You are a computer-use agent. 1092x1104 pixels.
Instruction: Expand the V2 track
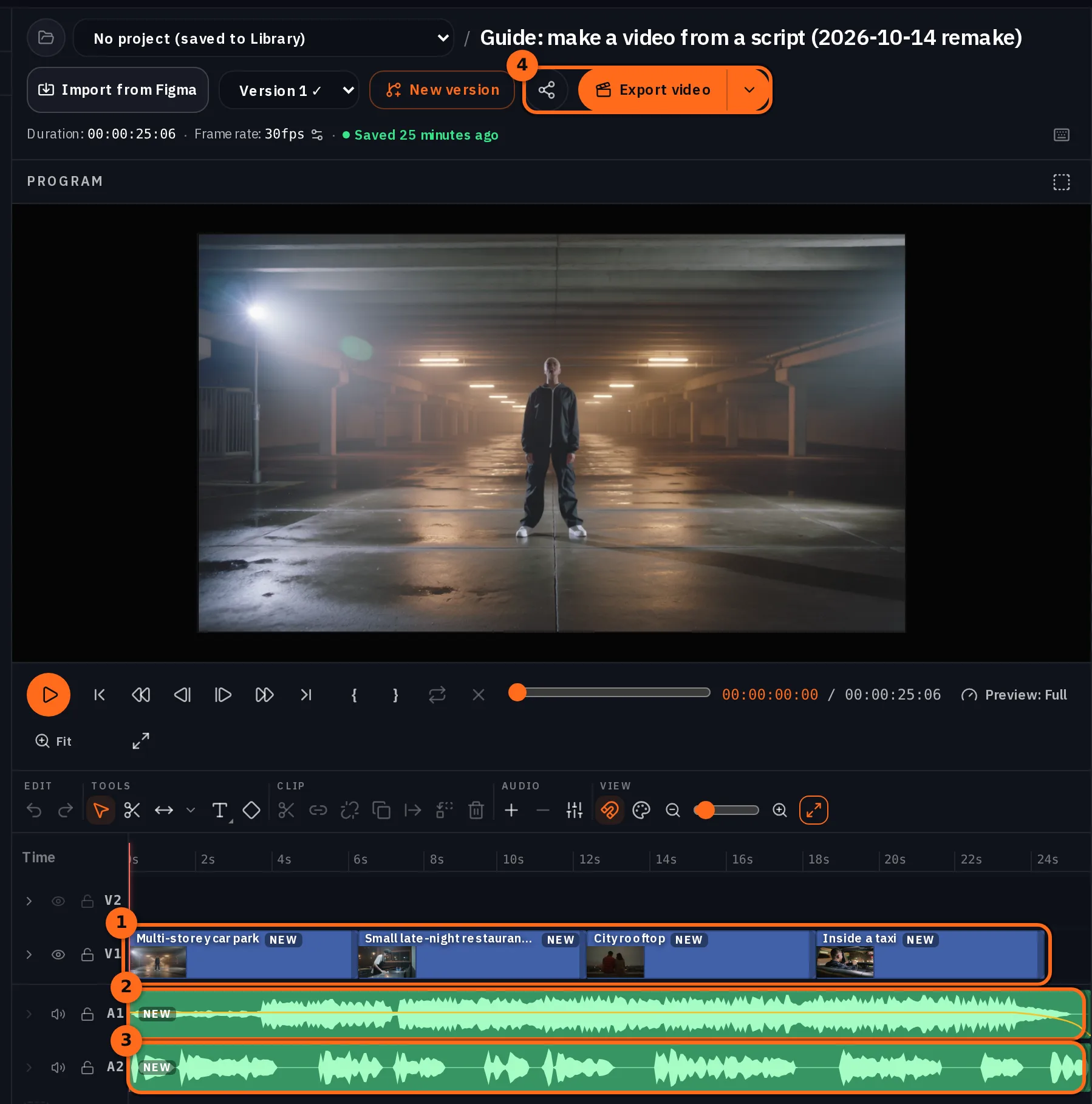29,901
